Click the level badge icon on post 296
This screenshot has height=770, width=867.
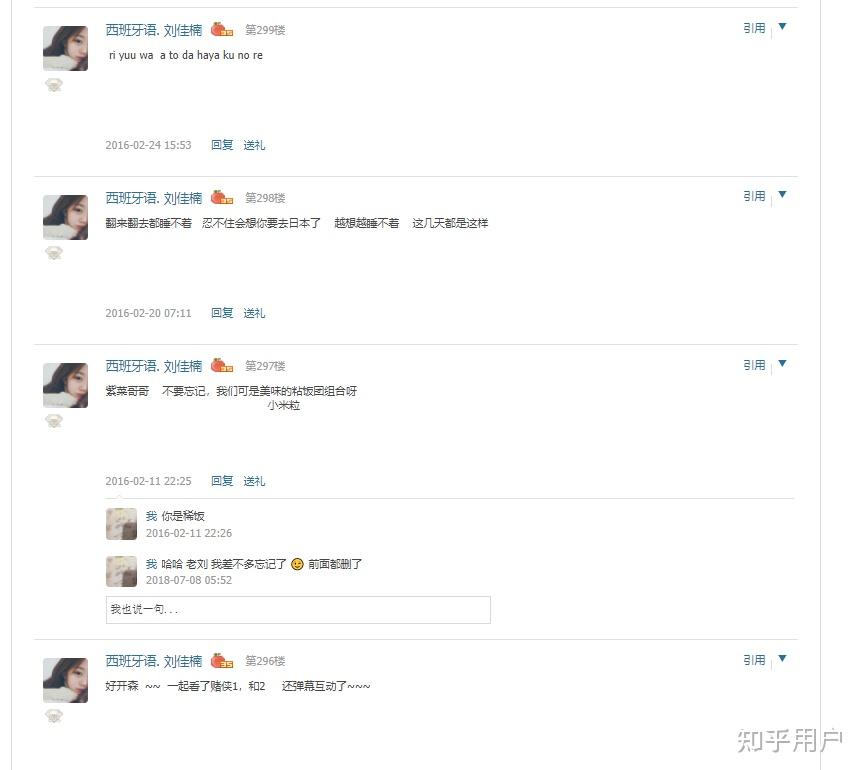point(222,660)
